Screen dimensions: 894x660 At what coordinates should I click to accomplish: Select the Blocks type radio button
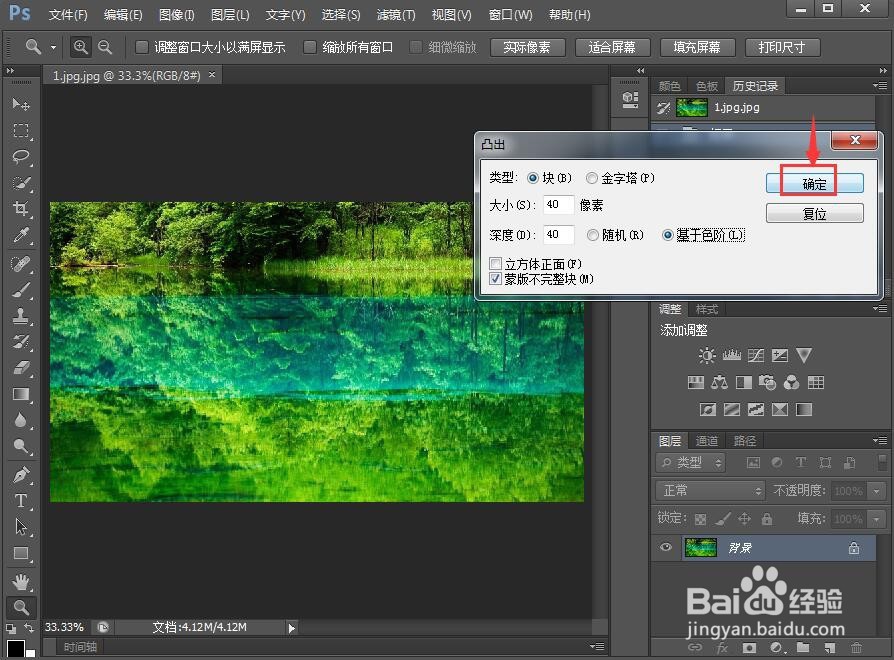coord(533,178)
